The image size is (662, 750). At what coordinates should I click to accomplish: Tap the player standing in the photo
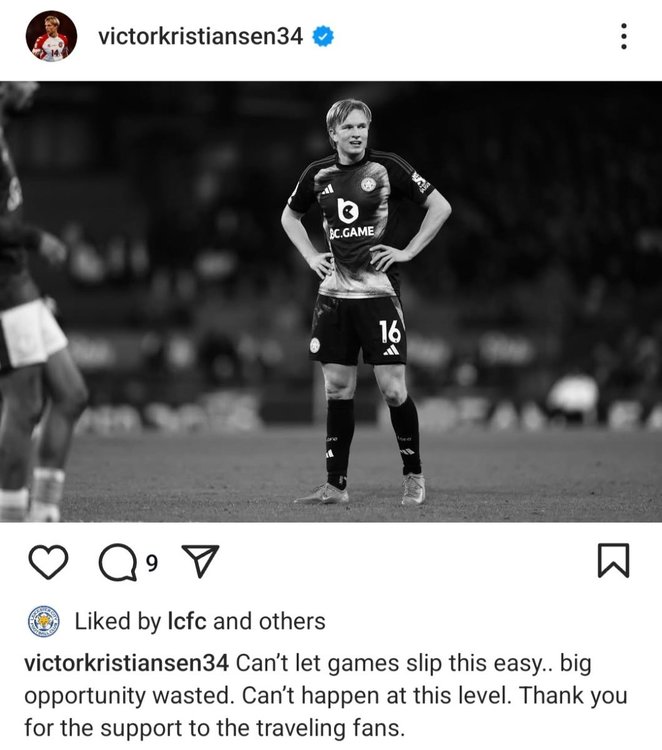(366, 301)
